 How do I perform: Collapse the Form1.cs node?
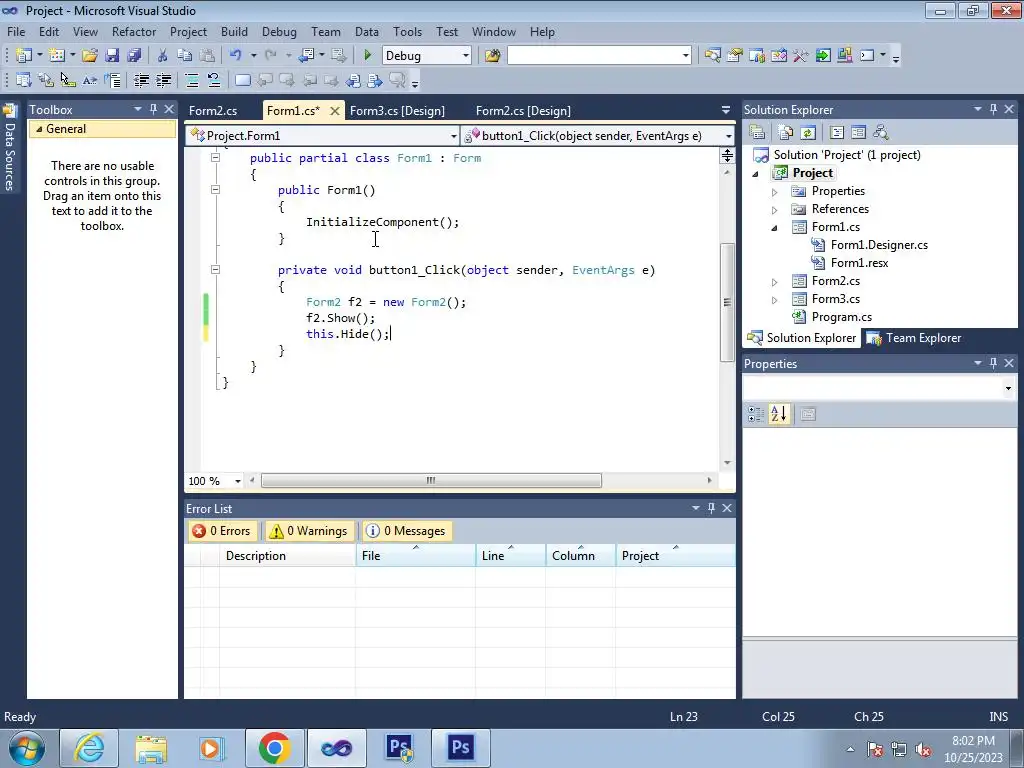pos(775,228)
